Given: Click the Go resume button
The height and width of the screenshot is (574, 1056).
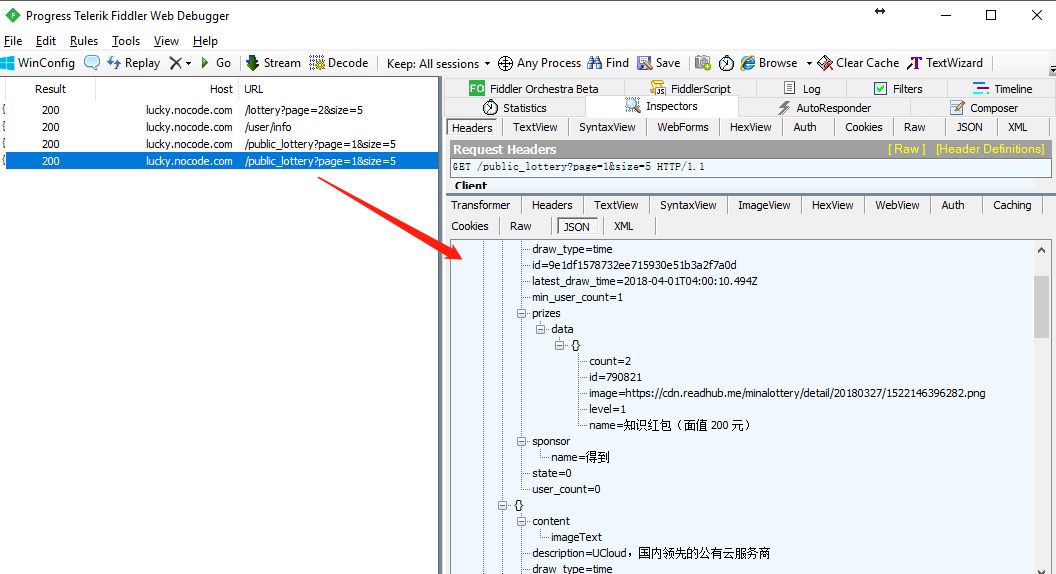Looking at the screenshot, I should pos(216,63).
